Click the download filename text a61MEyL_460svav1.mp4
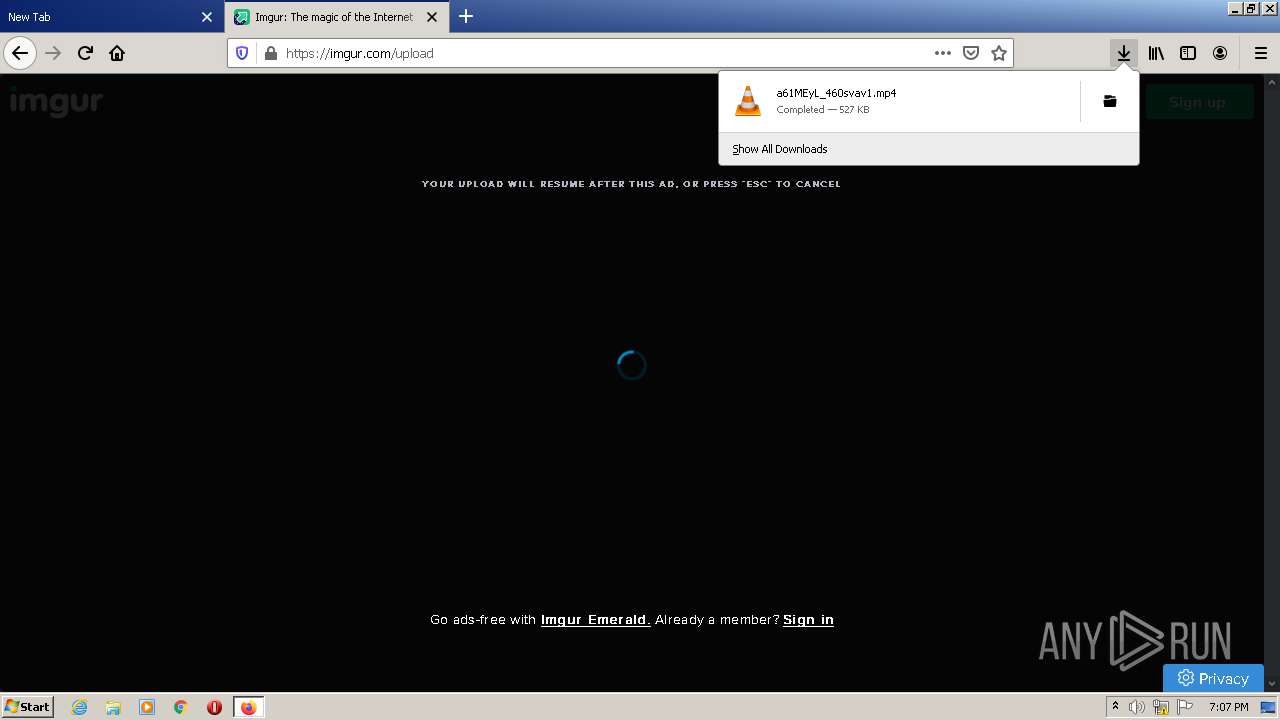1280x720 pixels. click(x=836, y=93)
